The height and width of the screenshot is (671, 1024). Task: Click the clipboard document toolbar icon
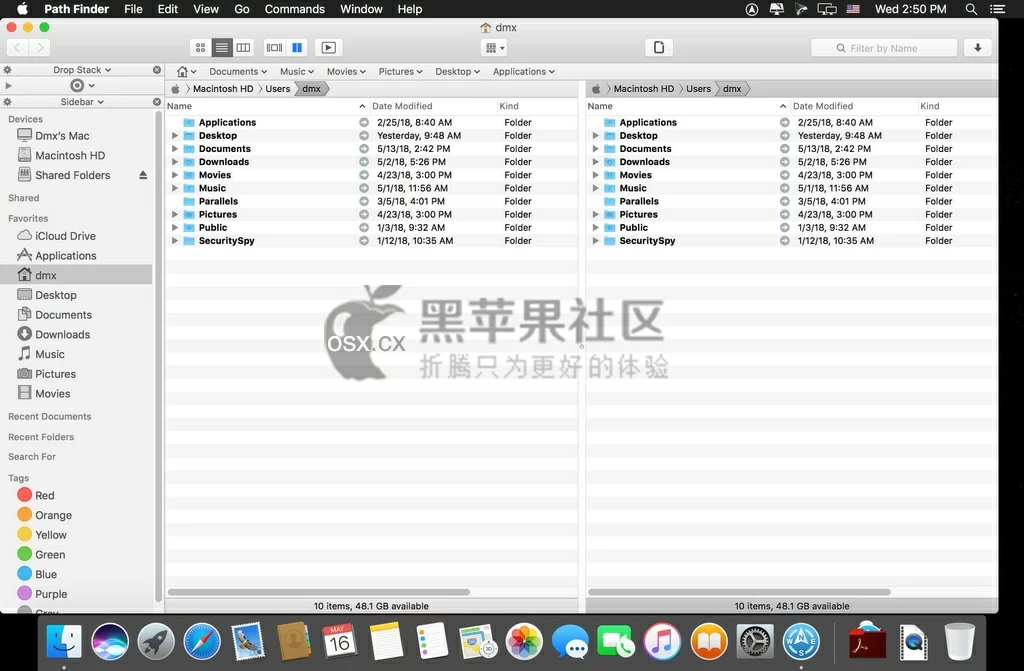pos(659,48)
